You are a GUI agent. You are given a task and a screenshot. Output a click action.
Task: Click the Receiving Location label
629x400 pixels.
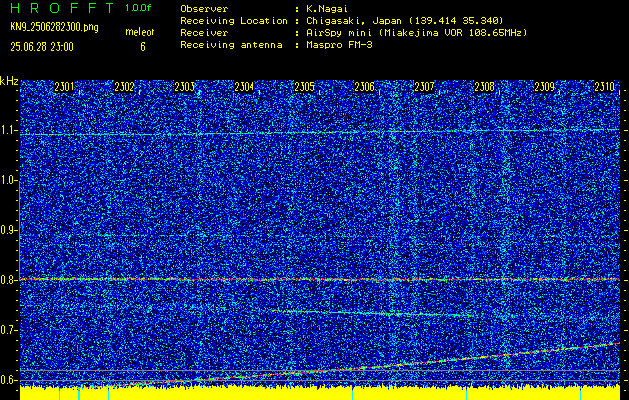click(234, 21)
